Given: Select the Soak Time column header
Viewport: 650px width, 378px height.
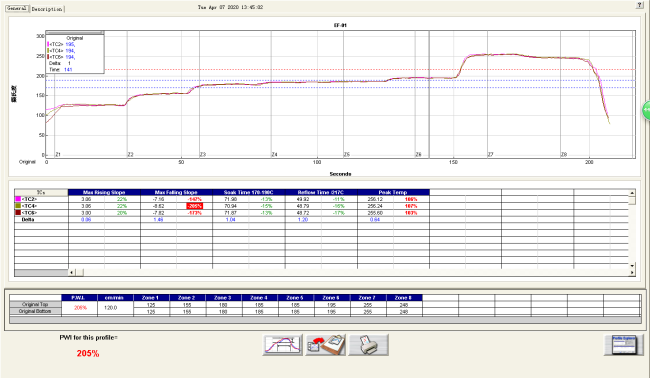Looking at the screenshot, I should coord(248,192).
